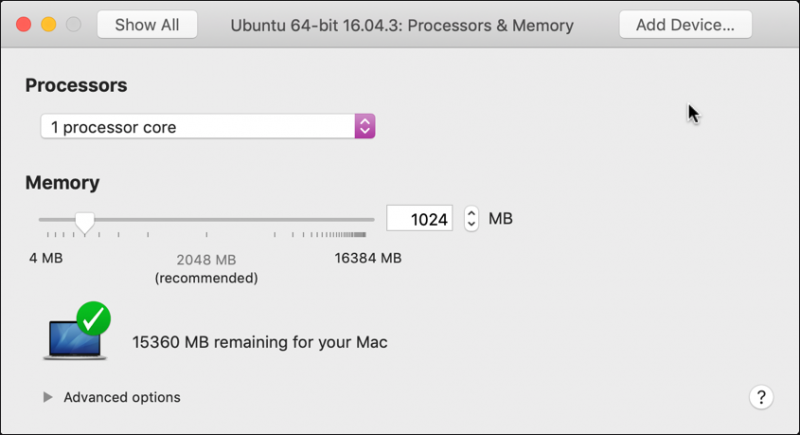The height and width of the screenshot is (435, 800).
Task: Click the help question mark button
Action: [x=760, y=397]
